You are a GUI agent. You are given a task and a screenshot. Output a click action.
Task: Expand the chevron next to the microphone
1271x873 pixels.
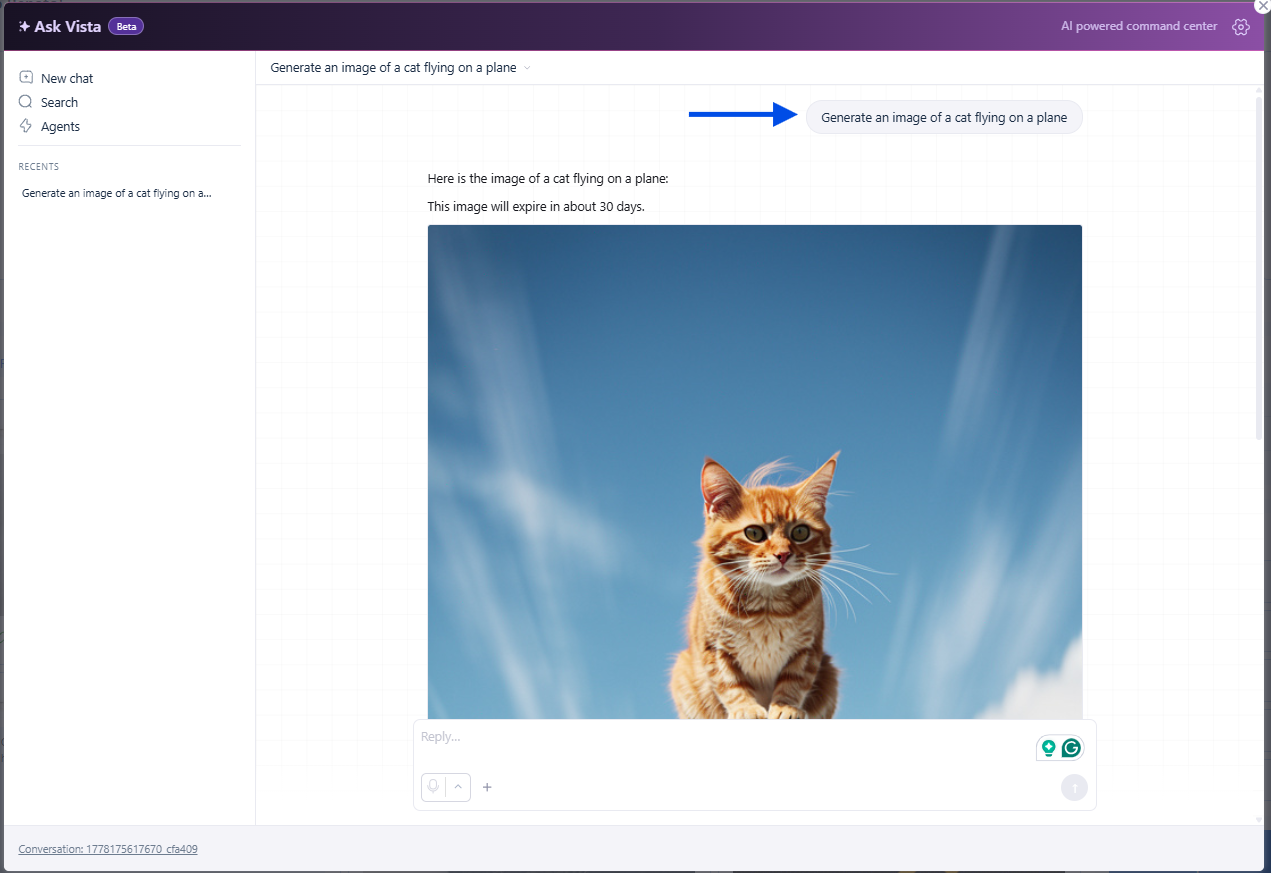pos(458,787)
